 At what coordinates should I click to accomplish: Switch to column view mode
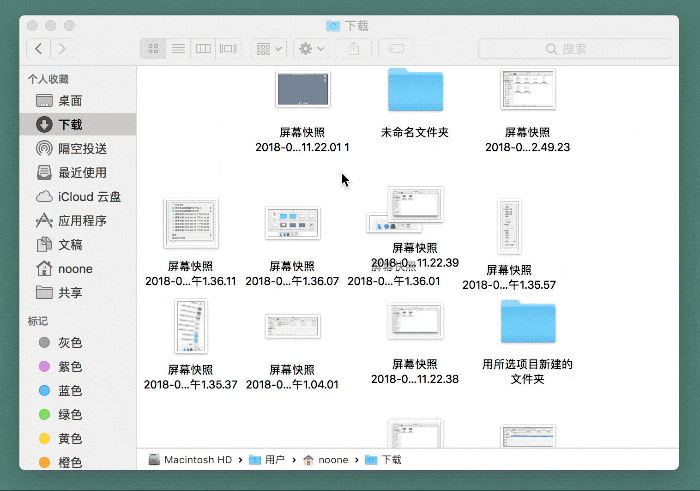point(204,48)
